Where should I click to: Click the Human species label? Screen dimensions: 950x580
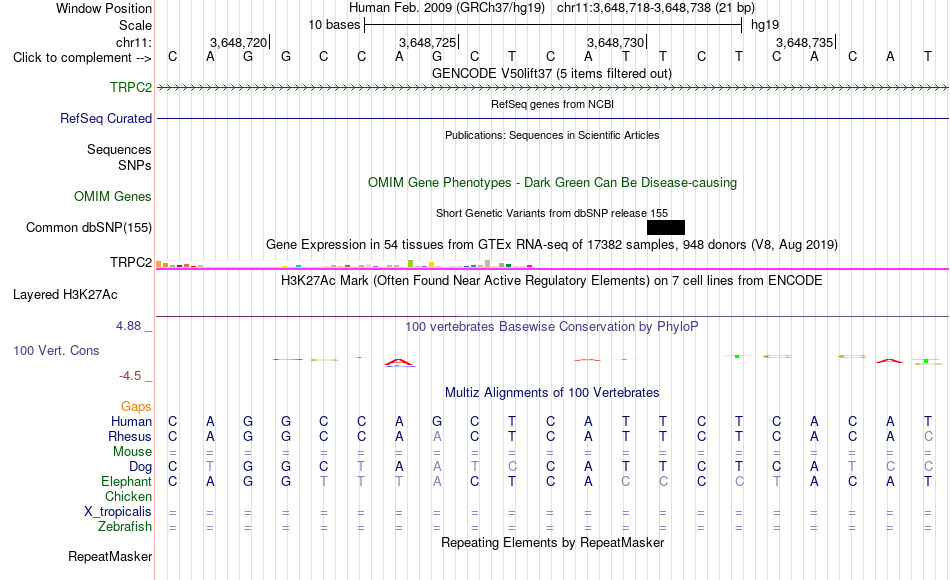pos(131,421)
